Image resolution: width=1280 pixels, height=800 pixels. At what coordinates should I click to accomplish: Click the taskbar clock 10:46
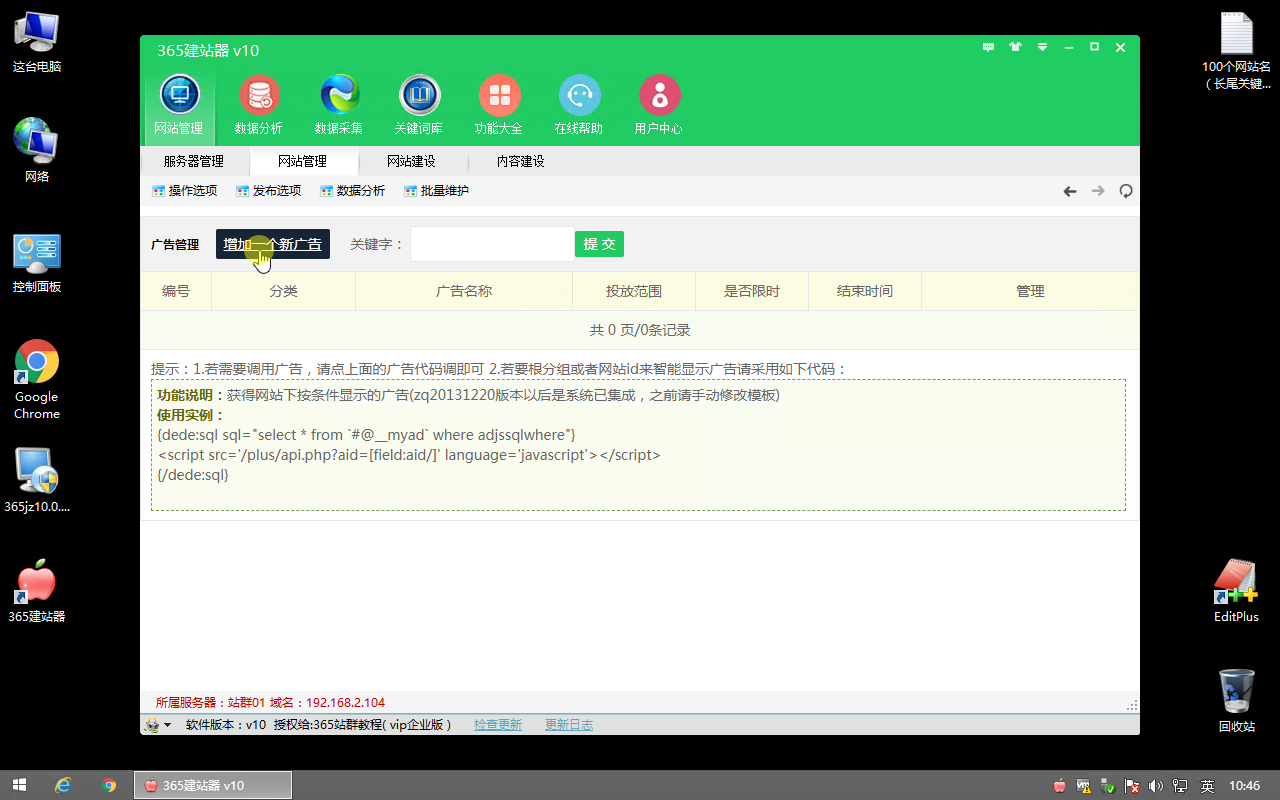tap(1244, 786)
